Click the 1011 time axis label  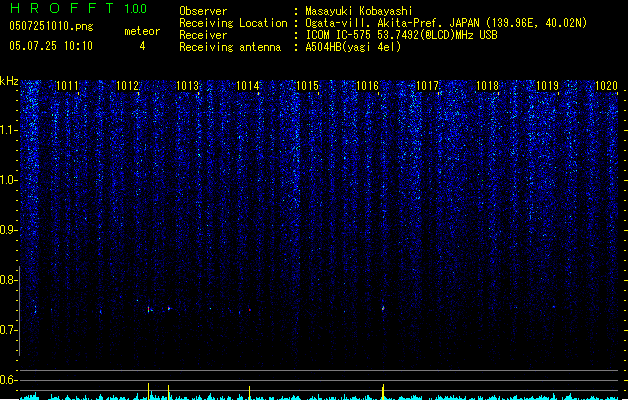[x=67, y=86]
